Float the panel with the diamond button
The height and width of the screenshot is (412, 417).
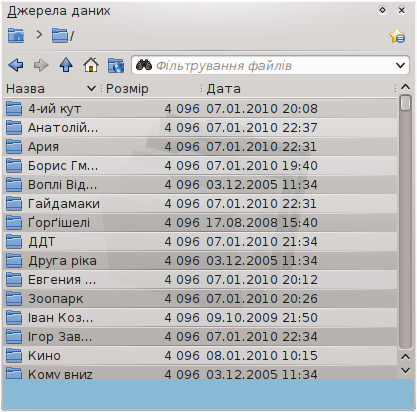[382, 10]
